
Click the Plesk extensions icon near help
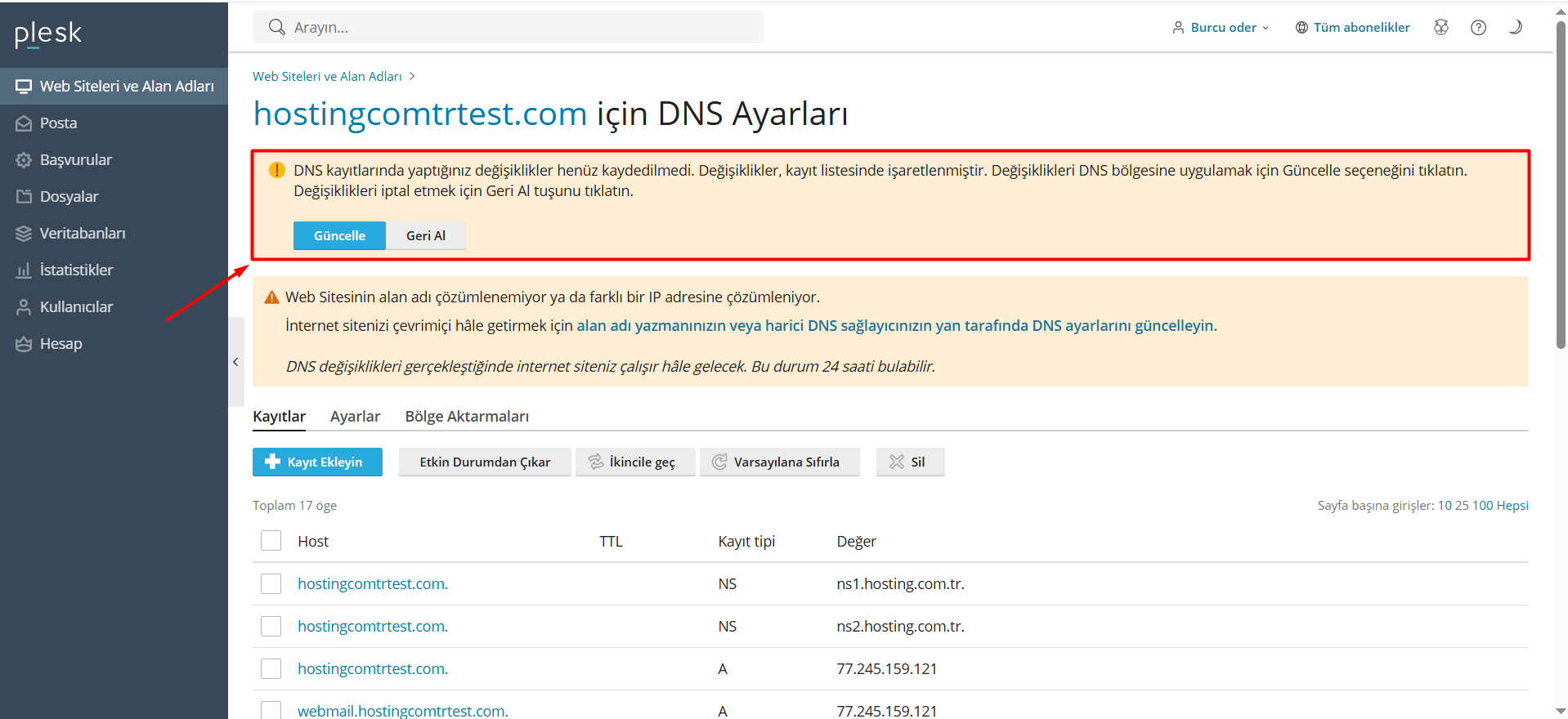pyautogui.click(x=1441, y=27)
